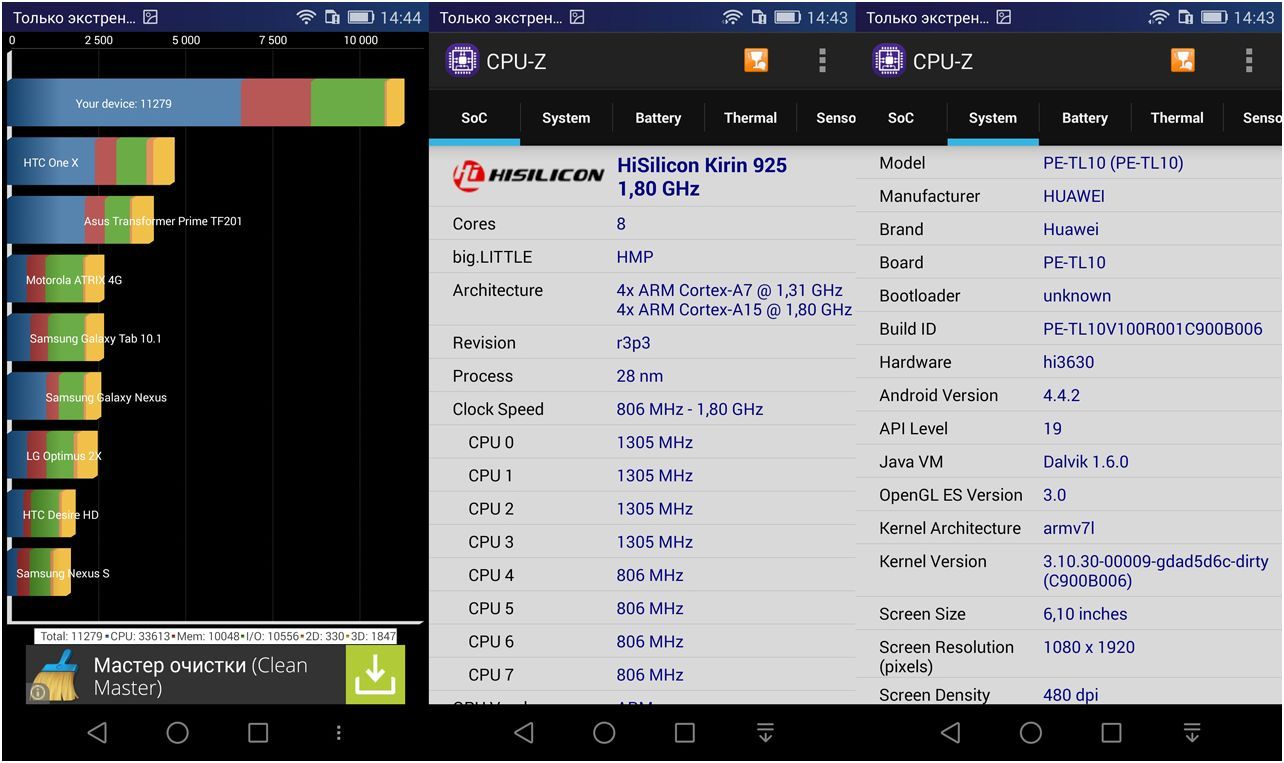This screenshot has width=1284, height=763.
Task: Select the 'Your device: 11279' benchmark bar
Action: pyautogui.click(x=205, y=103)
